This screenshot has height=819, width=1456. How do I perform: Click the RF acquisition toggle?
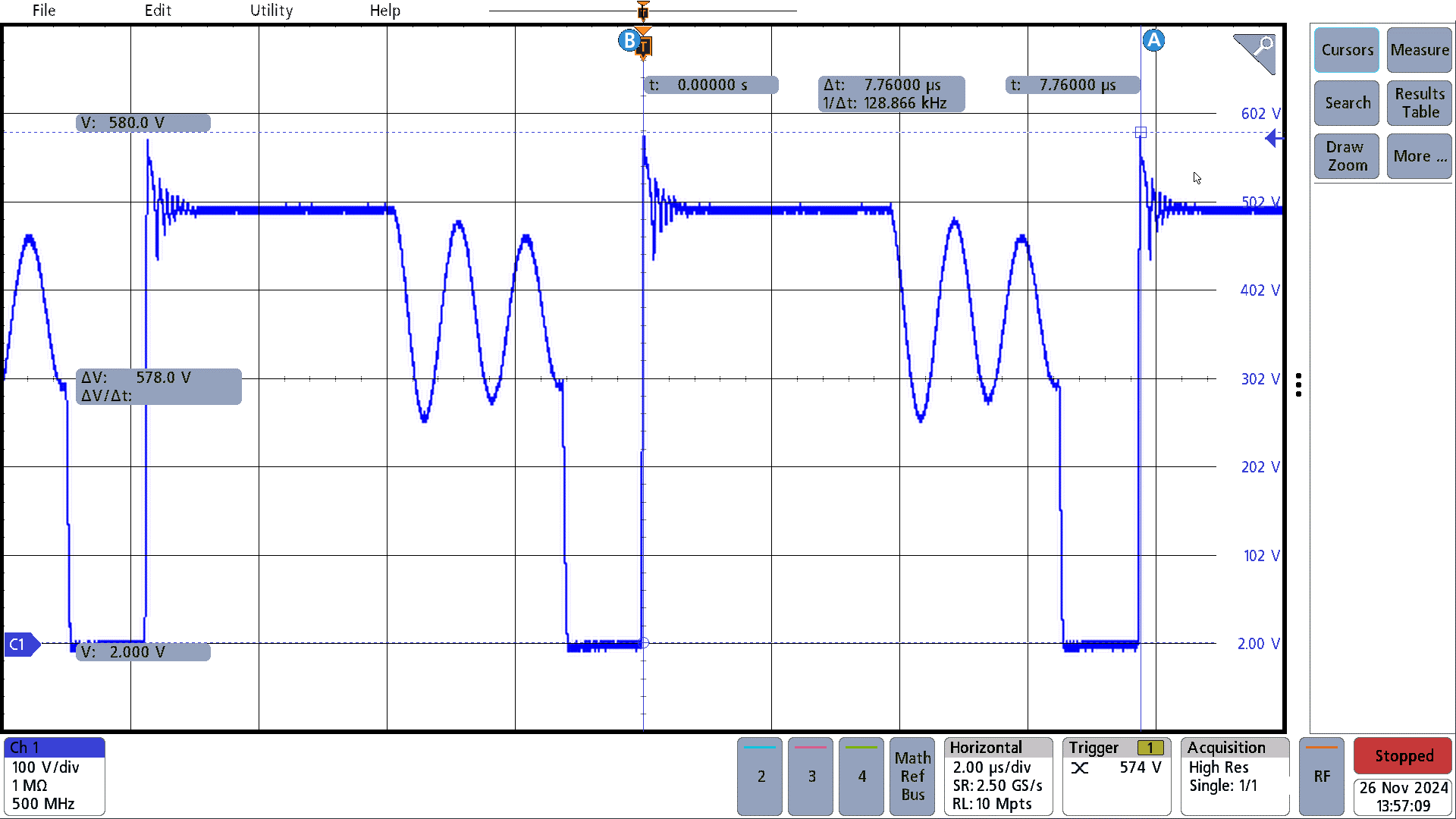click(1322, 775)
